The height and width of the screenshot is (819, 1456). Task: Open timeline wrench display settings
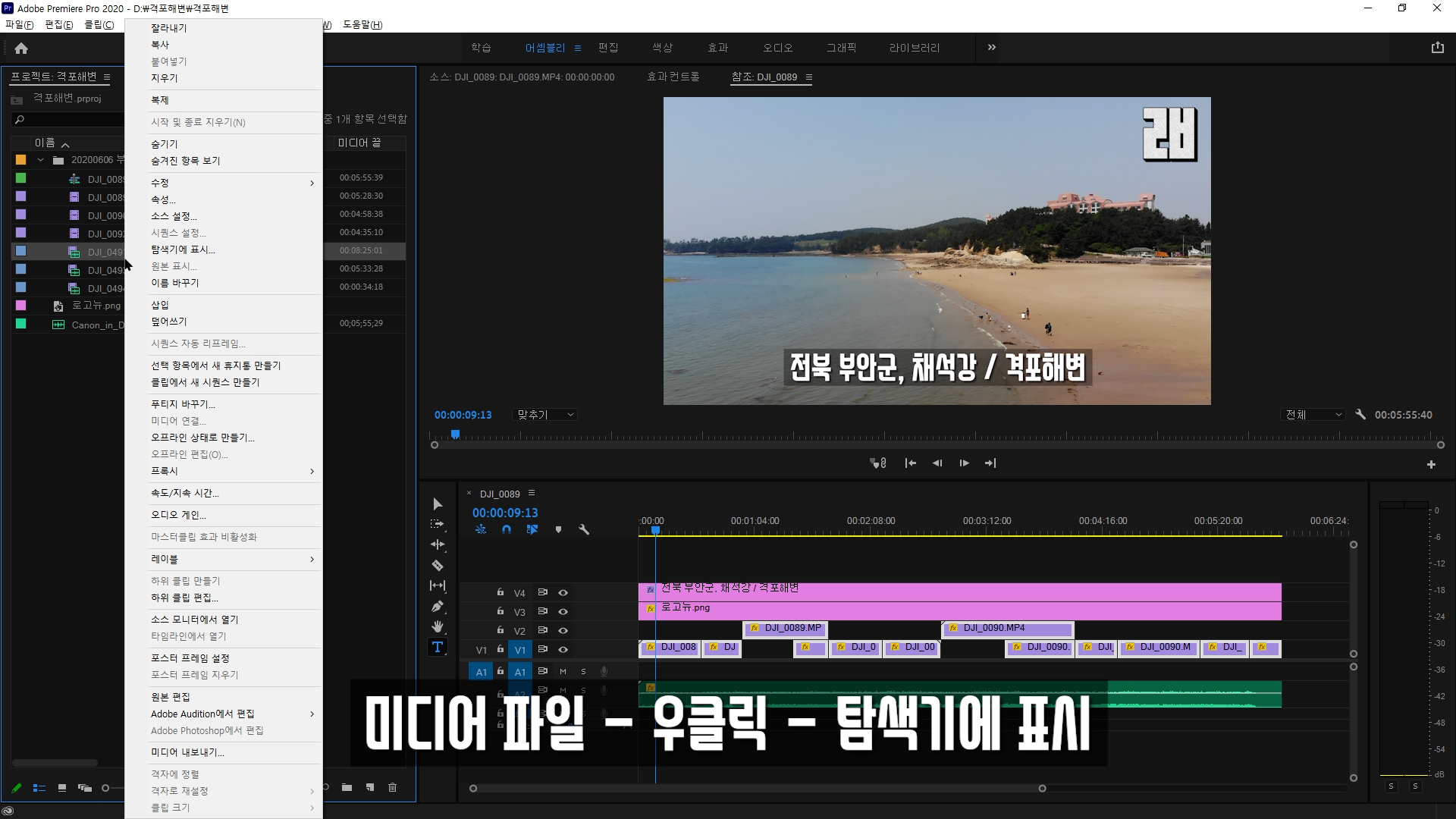[x=584, y=530]
